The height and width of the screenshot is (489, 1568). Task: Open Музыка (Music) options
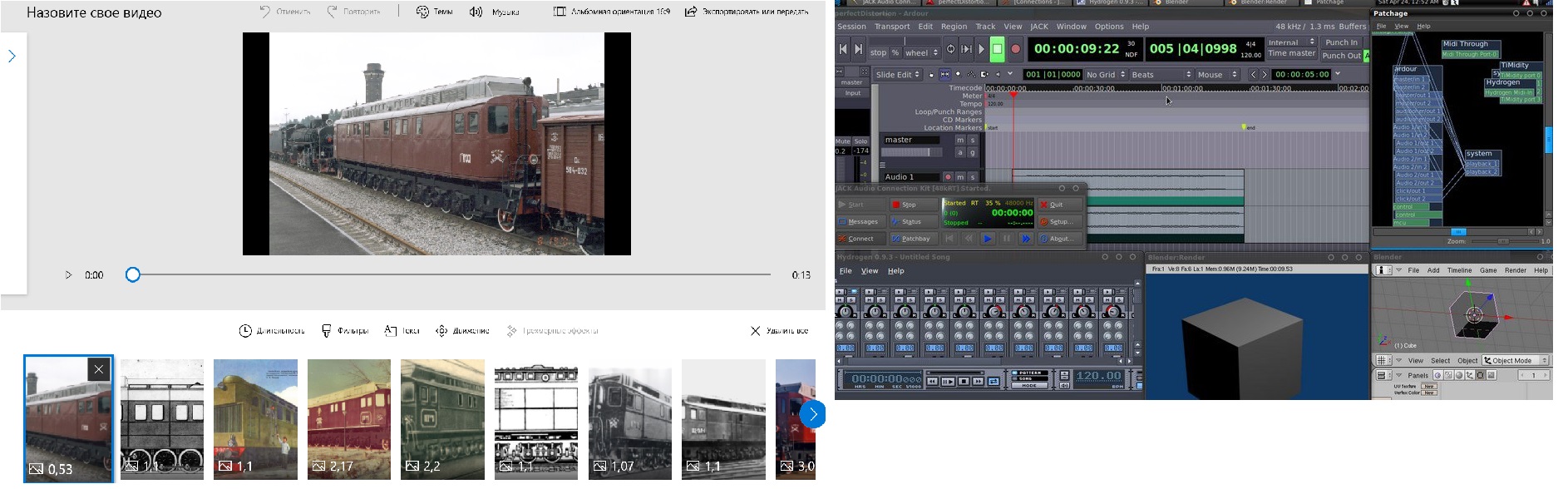(x=494, y=12)
